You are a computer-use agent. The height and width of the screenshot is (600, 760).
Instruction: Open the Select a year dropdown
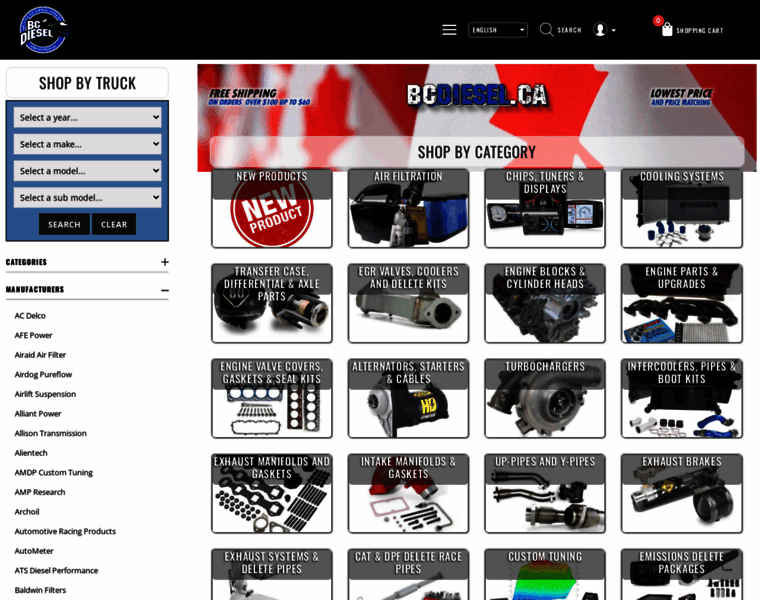87,117
